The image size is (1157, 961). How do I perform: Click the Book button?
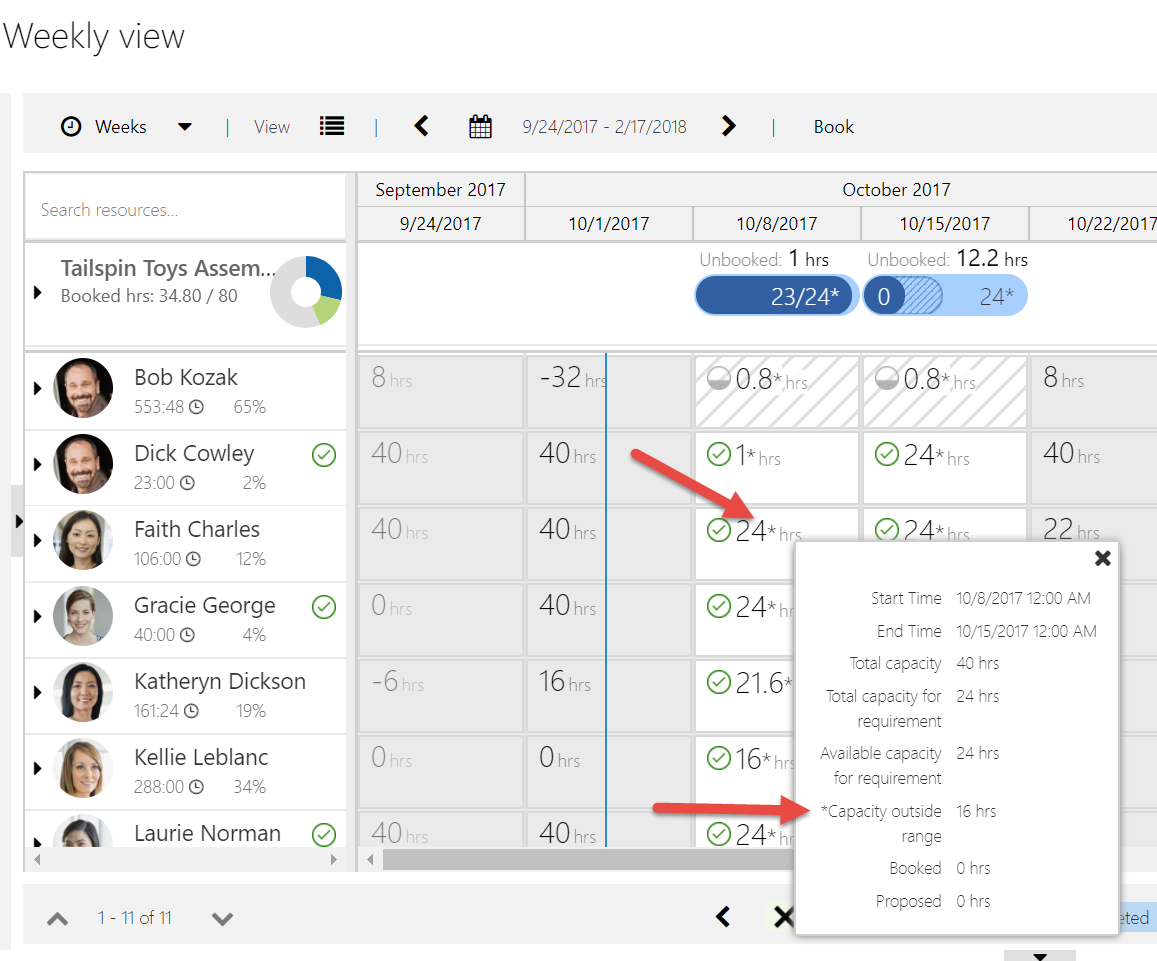pos(833,127)
